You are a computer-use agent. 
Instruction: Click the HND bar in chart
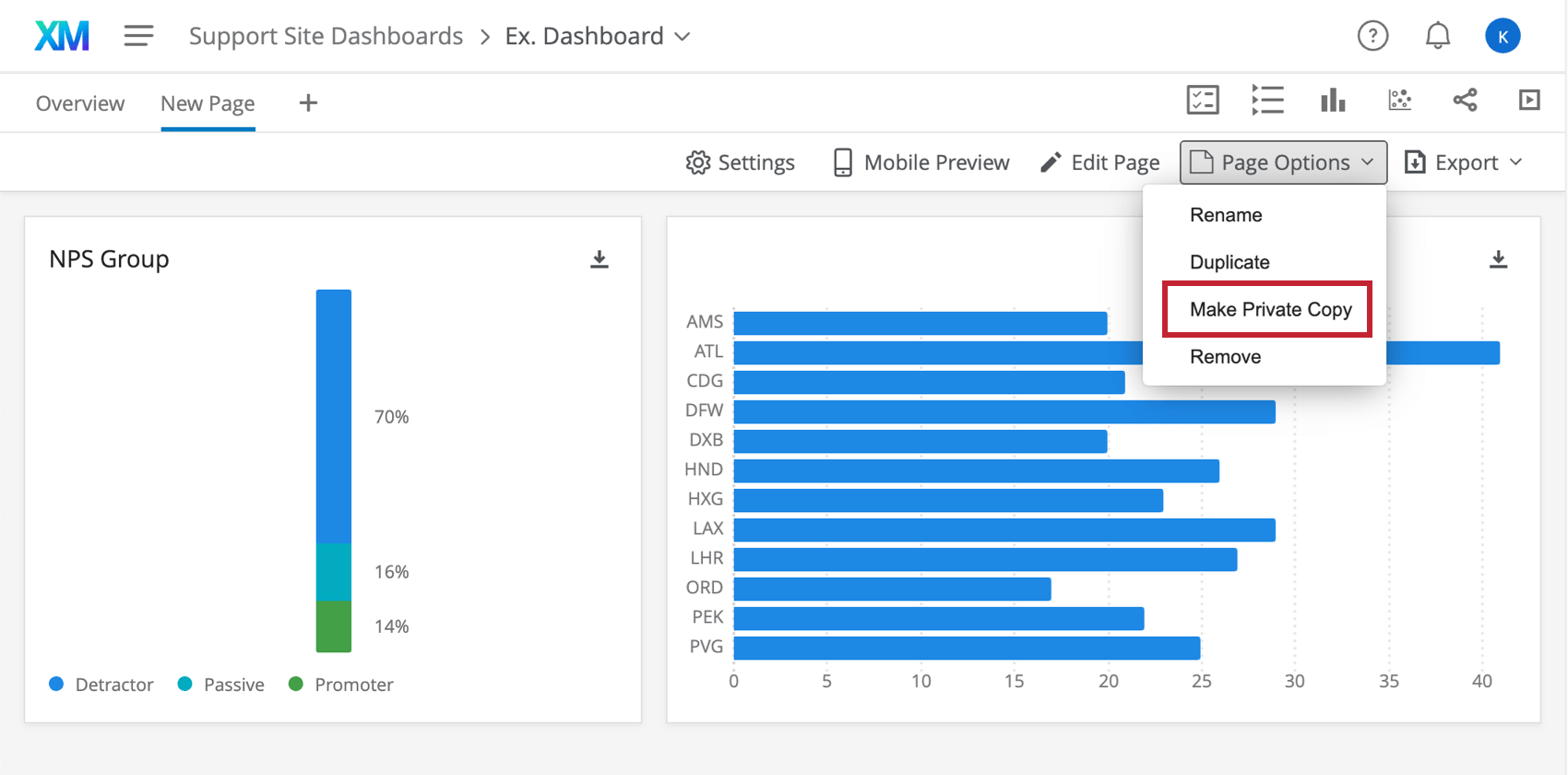coord(977,471)
